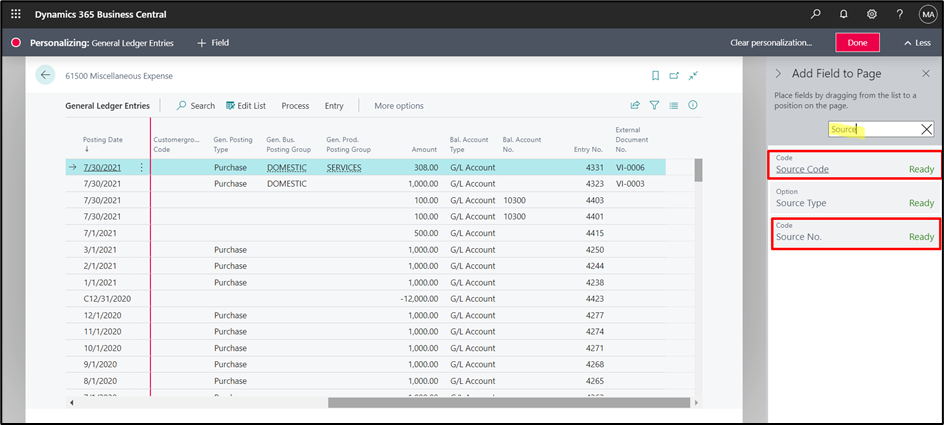Click the search magnifier in top bar

click(x=815, y=14)
